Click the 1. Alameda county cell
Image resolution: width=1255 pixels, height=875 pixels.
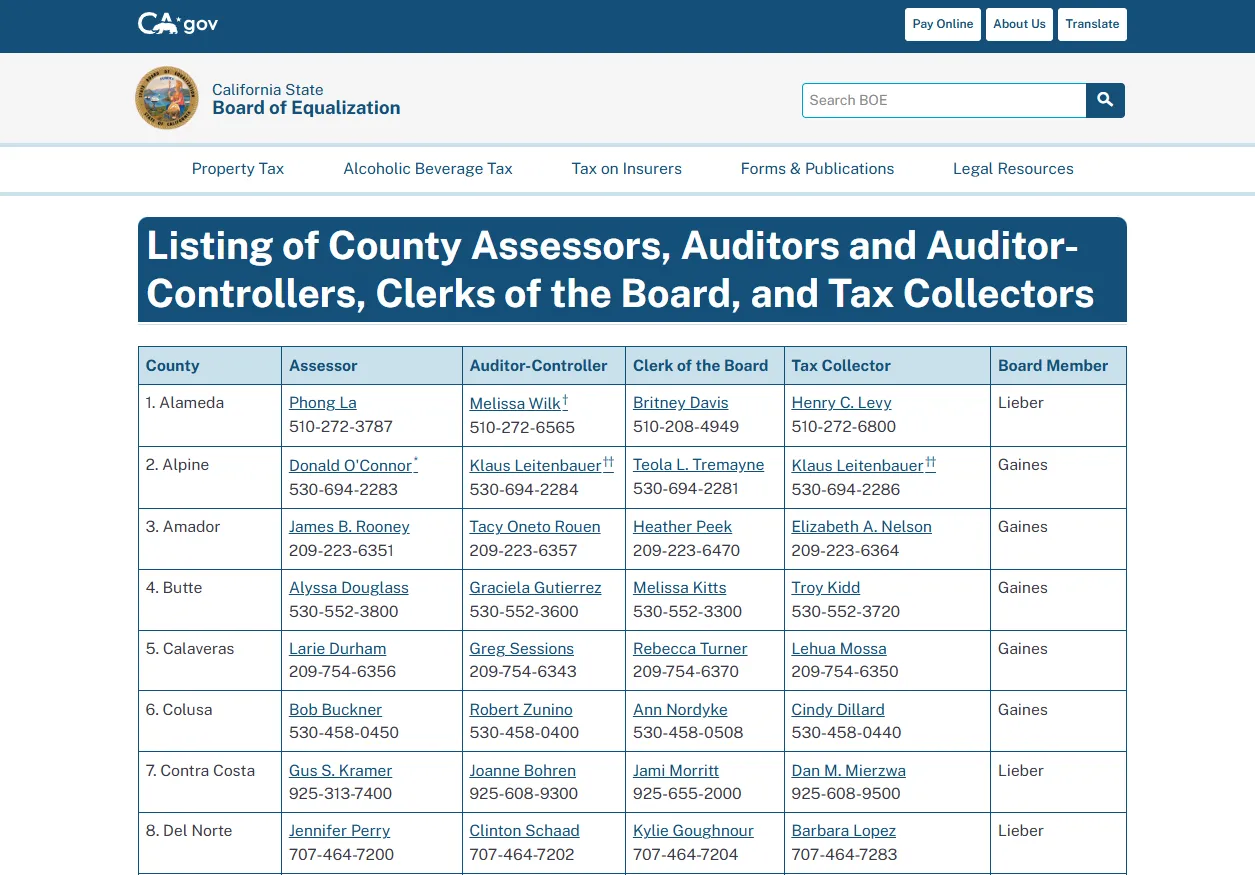tap(210, 415)
